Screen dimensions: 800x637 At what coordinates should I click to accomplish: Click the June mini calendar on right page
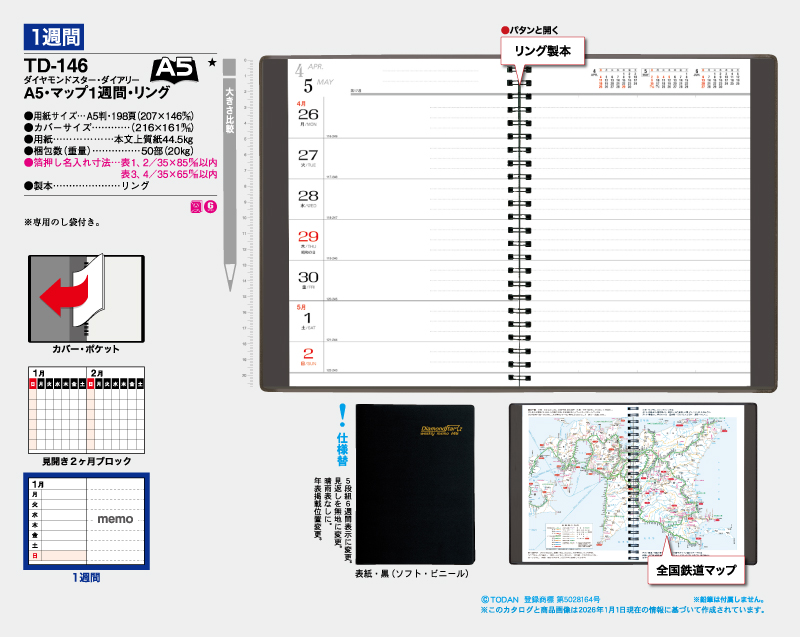pos(716,79)
